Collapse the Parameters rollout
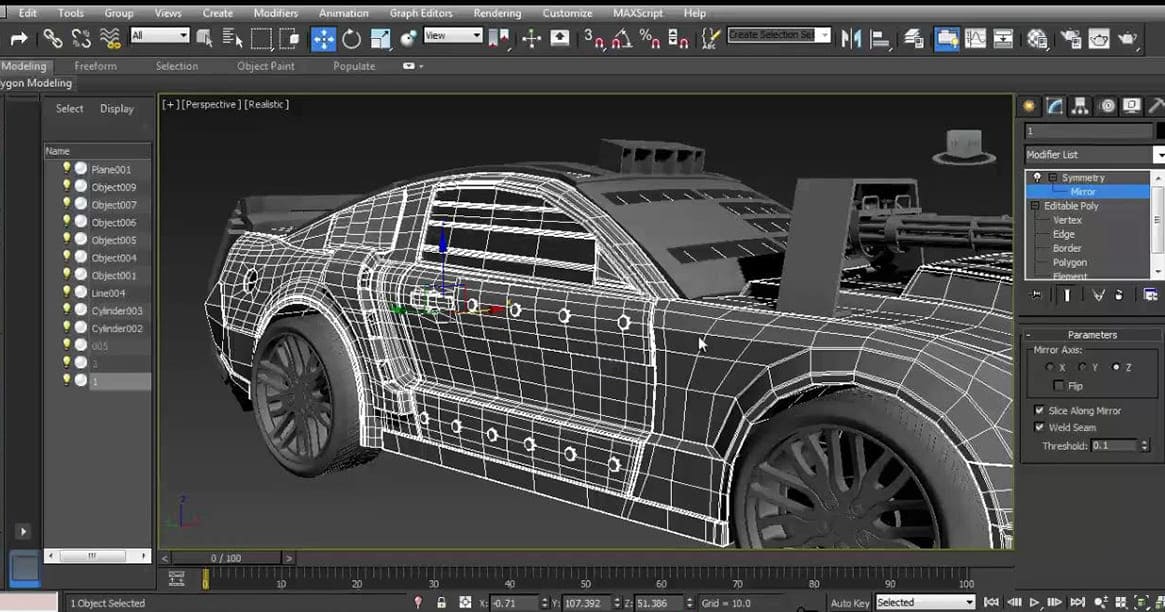The image size is (1165, 612). click(x=1091, y=335)
